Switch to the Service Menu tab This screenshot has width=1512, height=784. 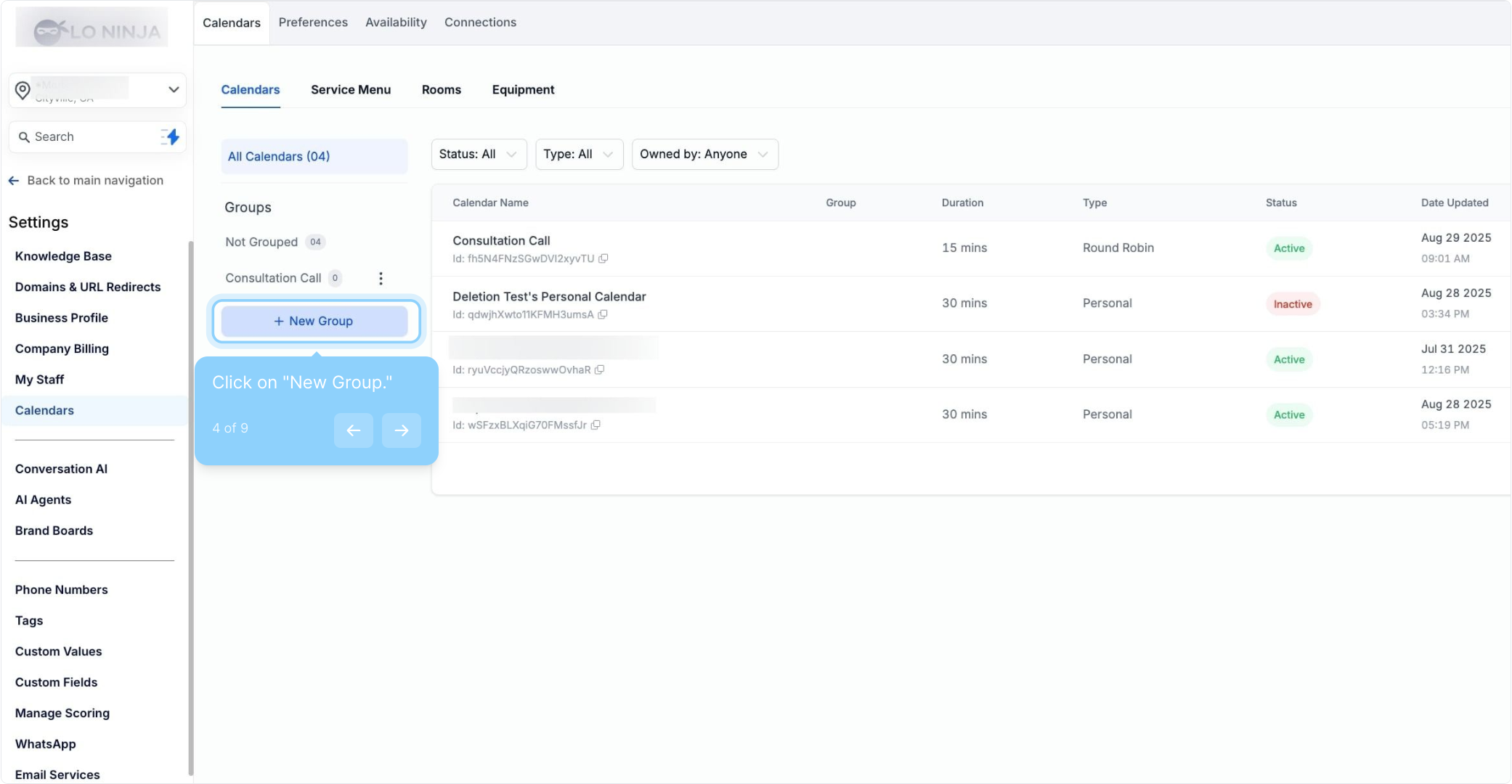pyautogui.click(x=351, y=89)
